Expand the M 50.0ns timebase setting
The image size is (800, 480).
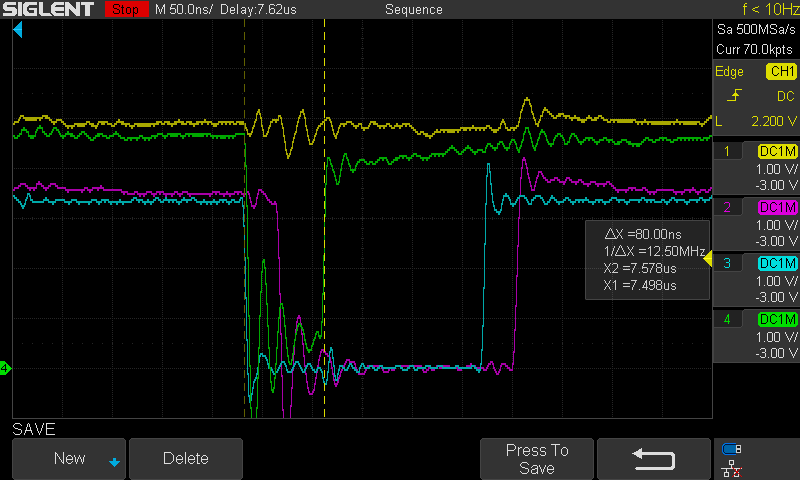182,10
